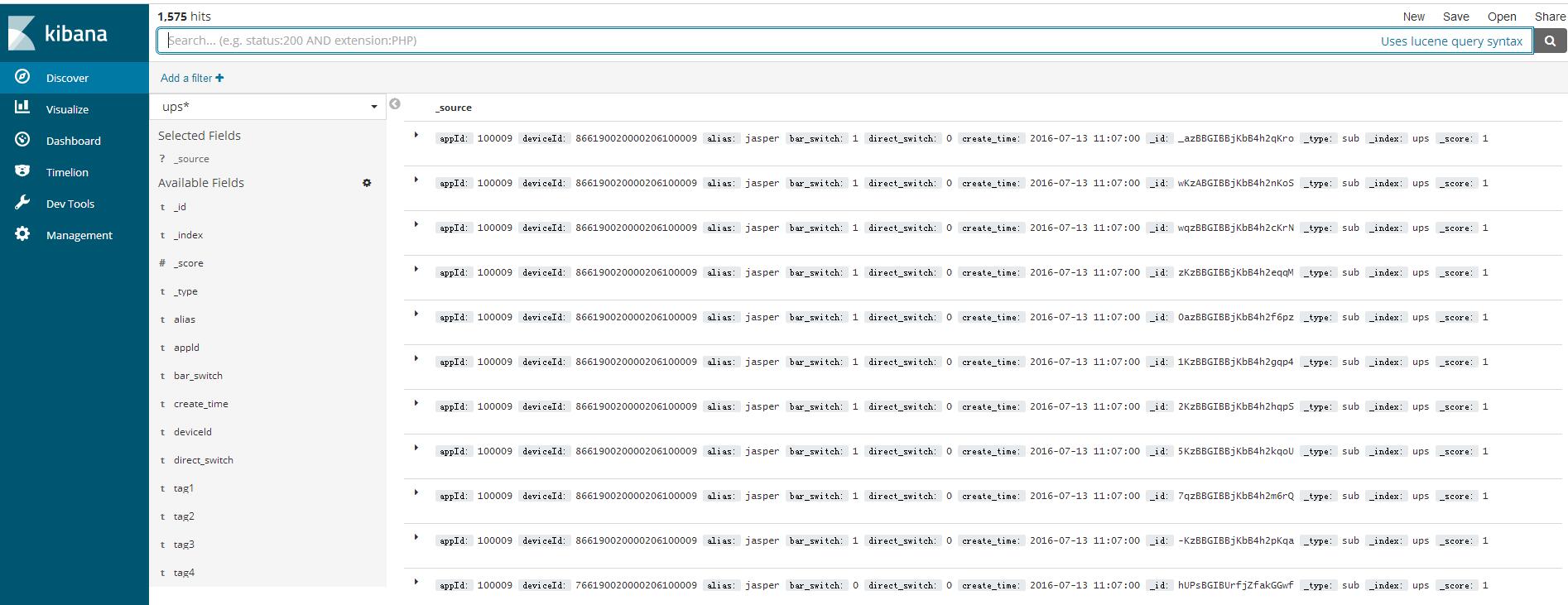1568x605 pixels.
Task: Expand row with _id -KzBBGIBBjKbB4h2pKqa
Action: point(416,537)
